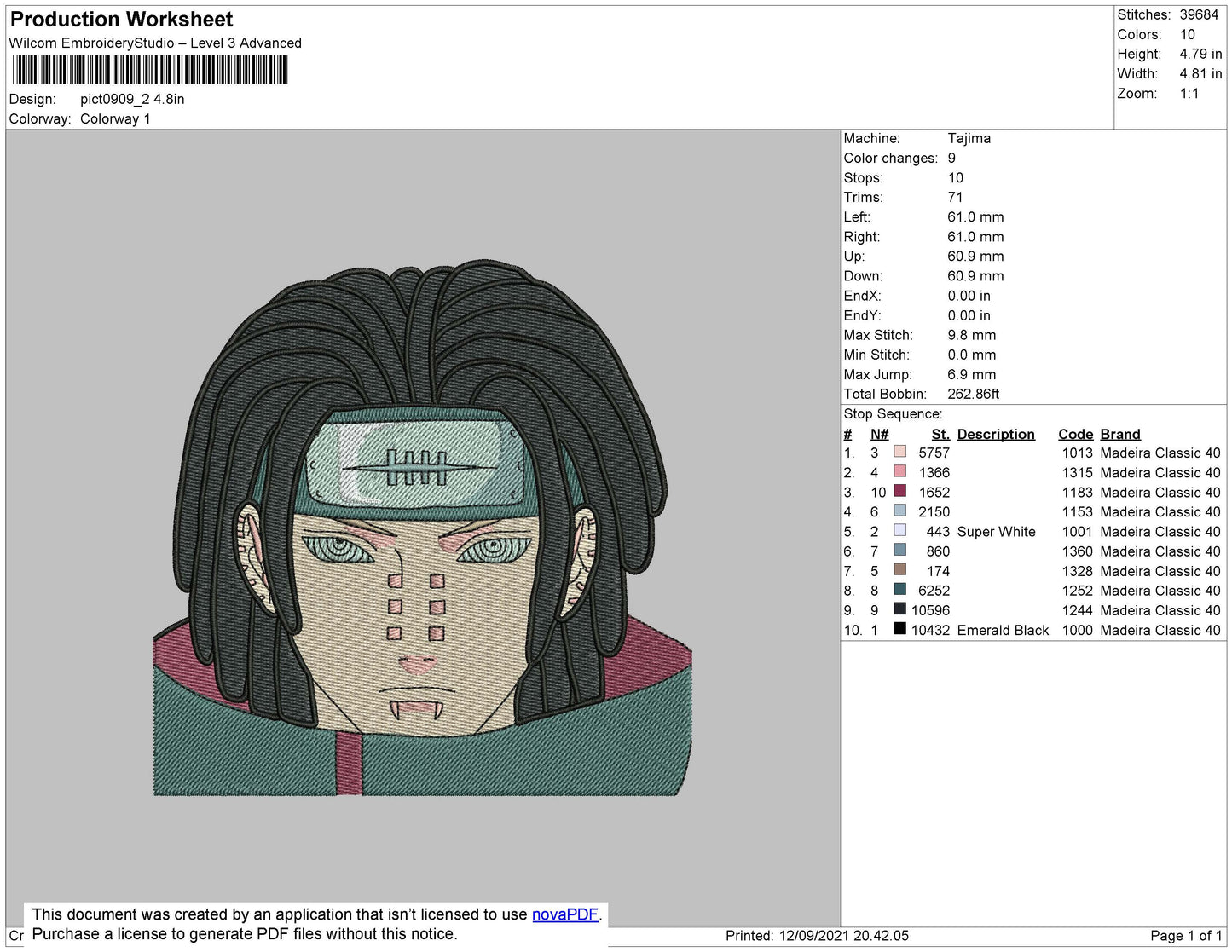Click the 'Down:' value '60.9 mm'

(x=975, y=276)
